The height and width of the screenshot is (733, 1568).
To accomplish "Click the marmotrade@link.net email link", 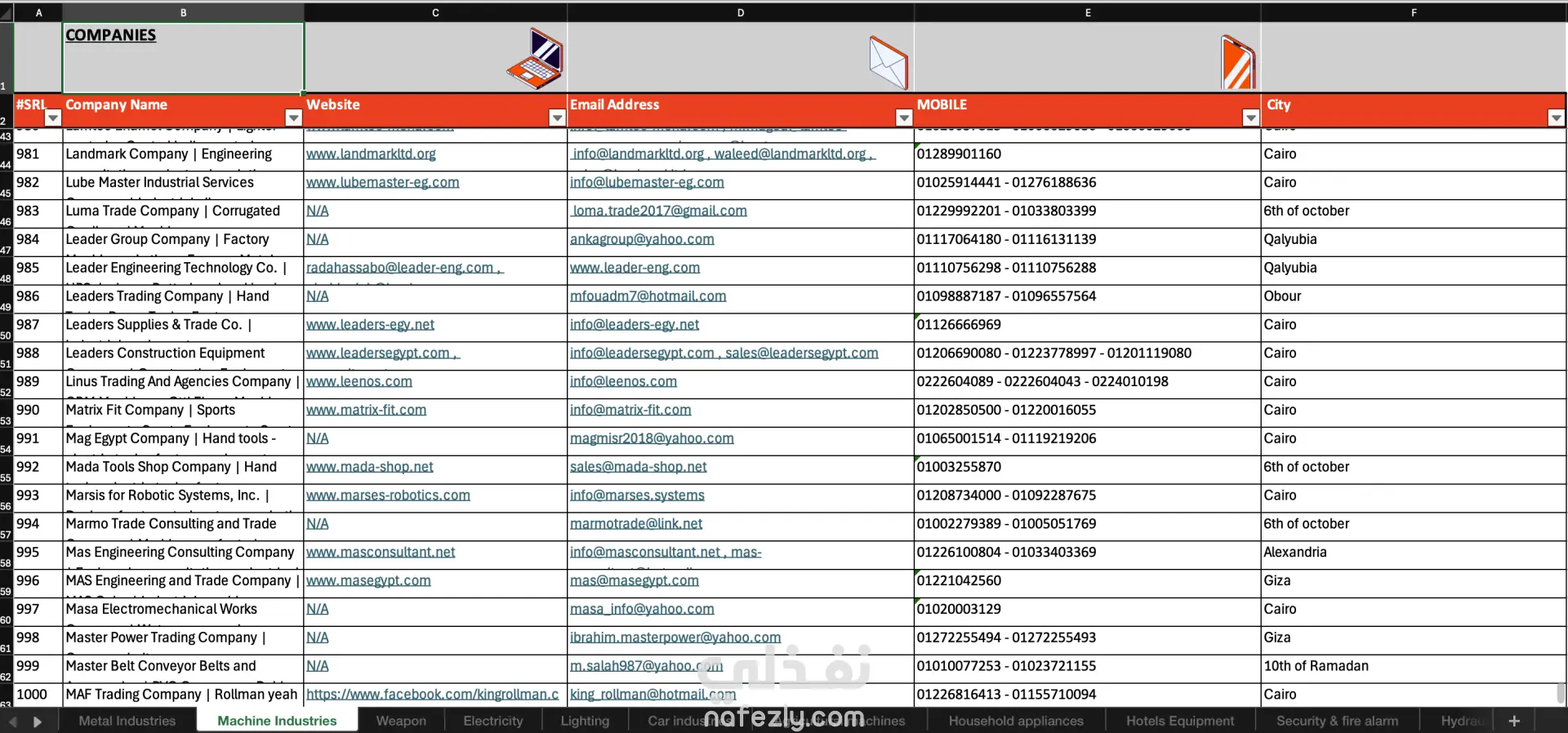I will 636,524.
